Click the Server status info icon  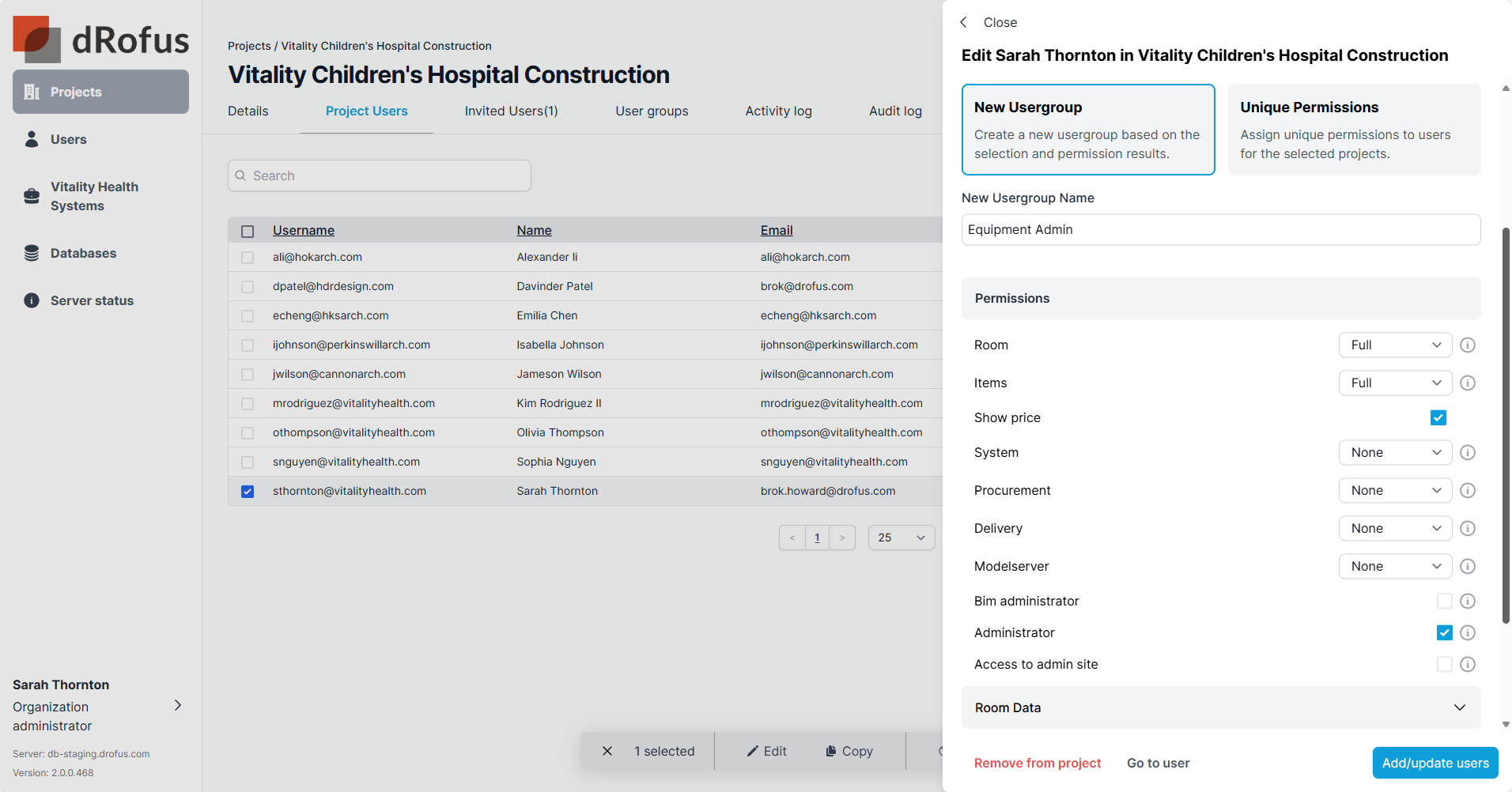(32, 300)
